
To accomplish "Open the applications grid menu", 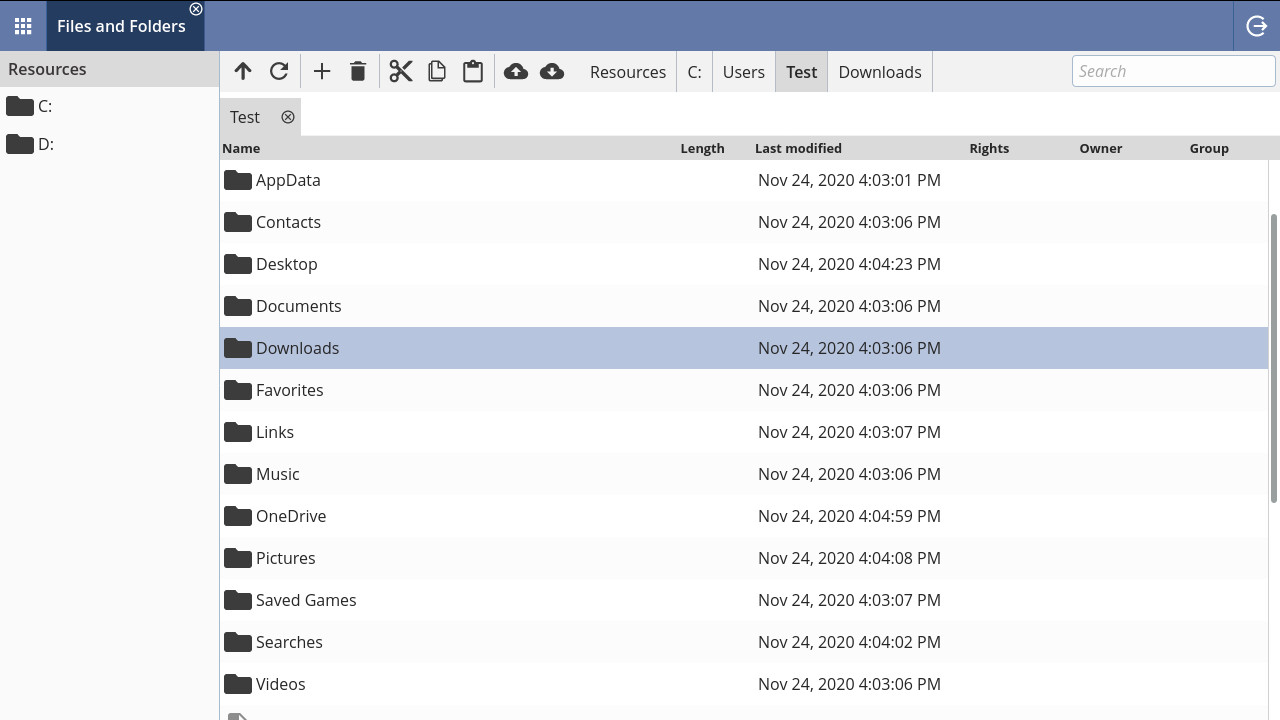I will (23, 26).
